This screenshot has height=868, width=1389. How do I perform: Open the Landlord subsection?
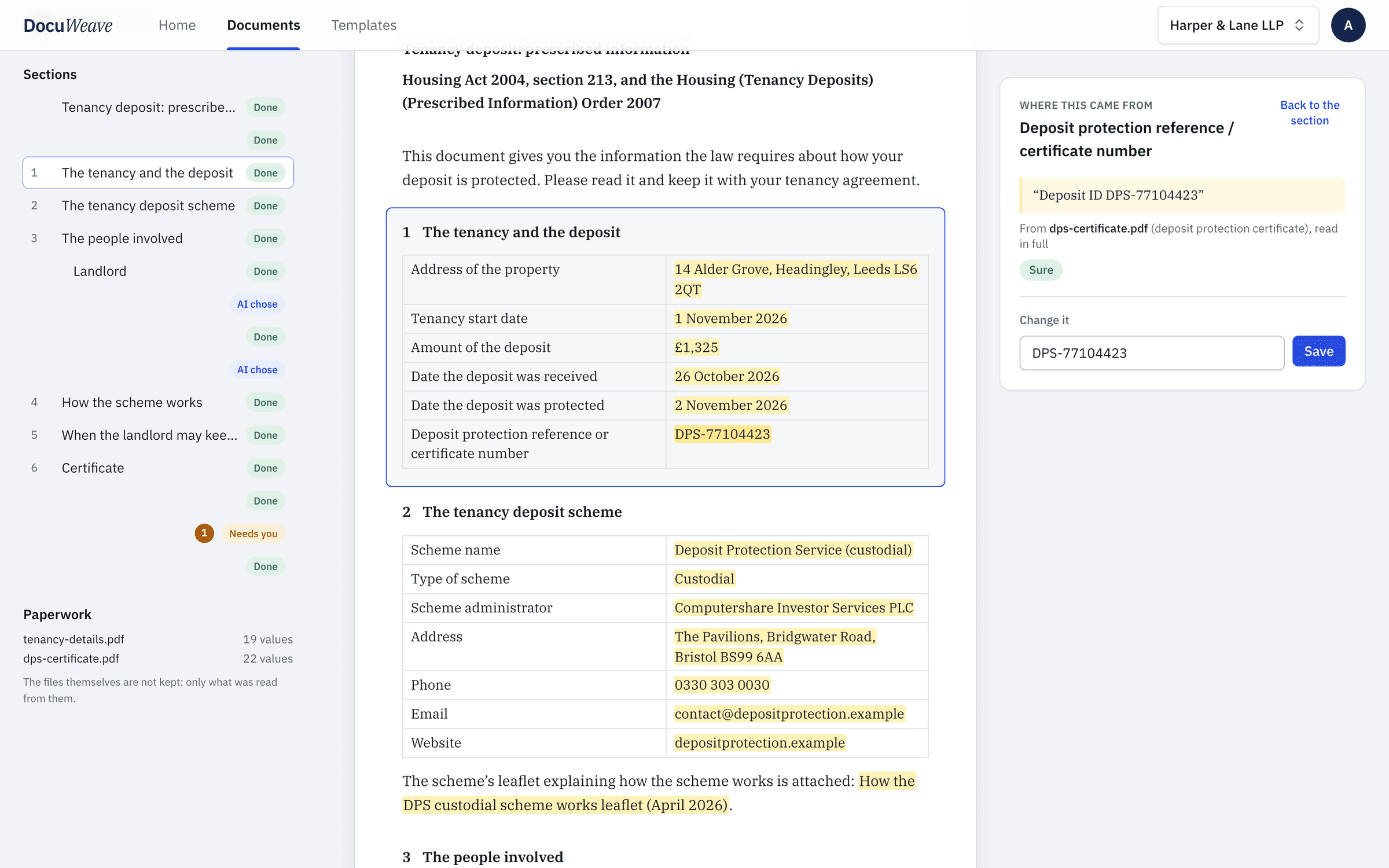click(158, 271)
